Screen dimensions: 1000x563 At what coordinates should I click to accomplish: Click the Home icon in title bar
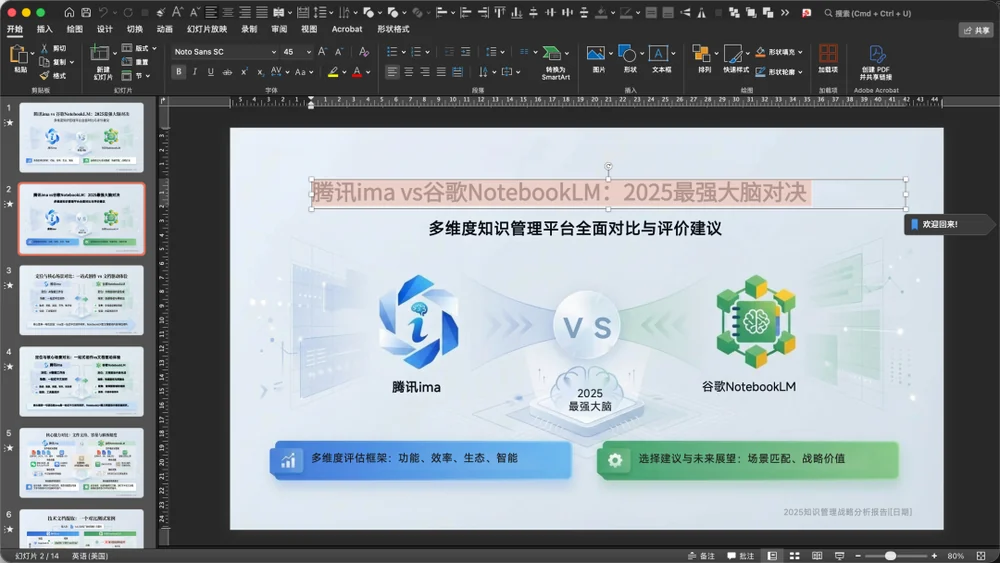tap(70, 13)
